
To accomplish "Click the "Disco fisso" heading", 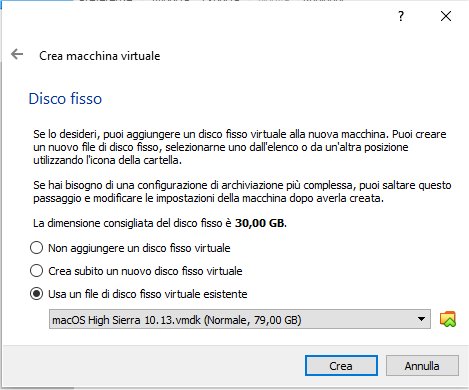I will coord(65,99).
